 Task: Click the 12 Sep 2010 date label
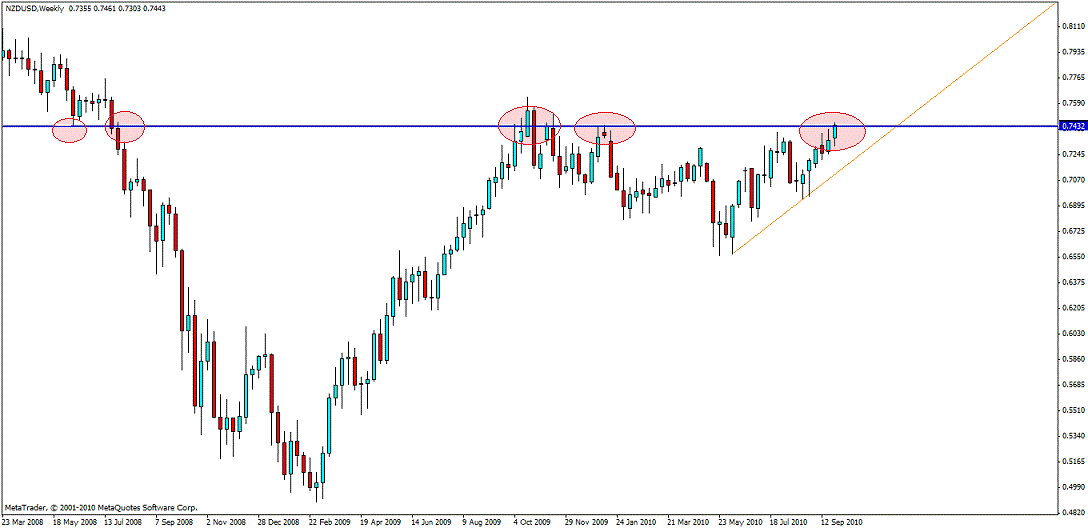coord(842,521)
